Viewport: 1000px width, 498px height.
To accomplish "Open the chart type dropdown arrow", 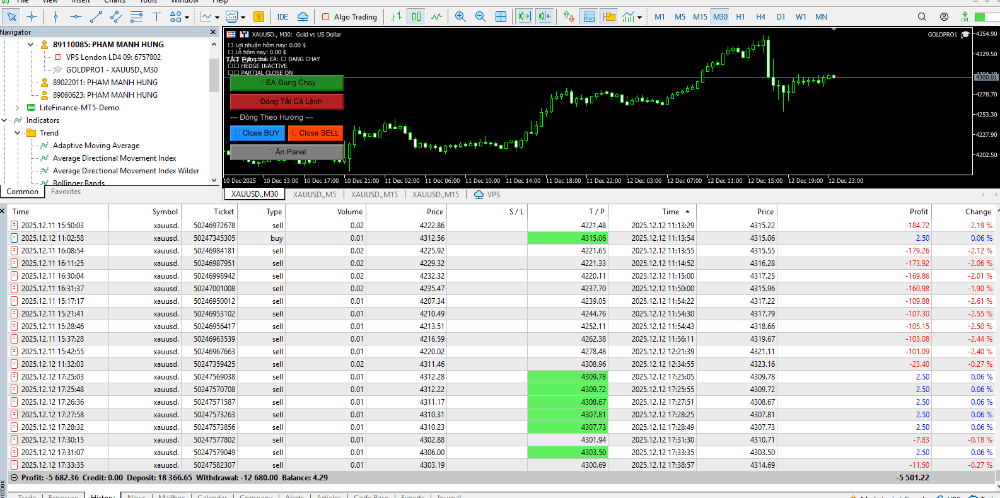I will 217,17.
